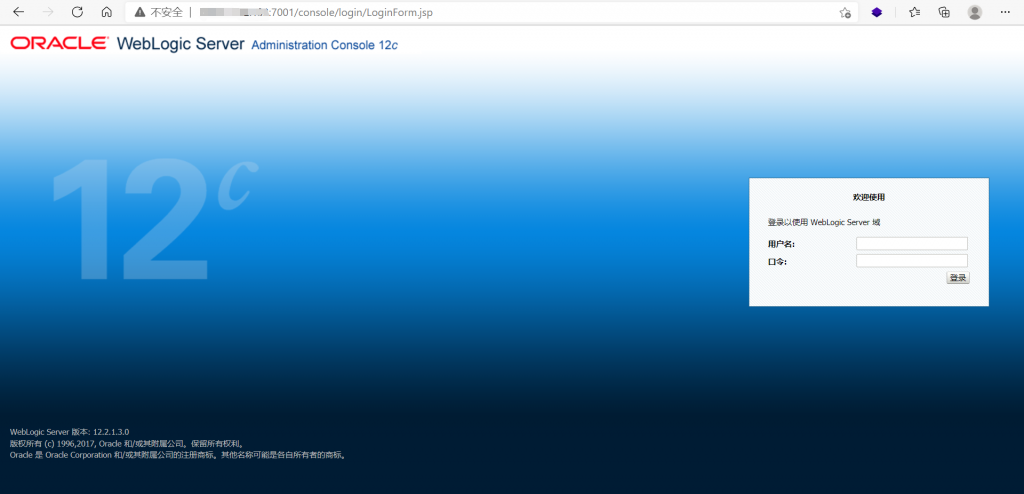The height and width of the screenshot is (494, 1024).
Task: Click the 版权所有 1996,2017 copyright line
Action: click(127, 443)
